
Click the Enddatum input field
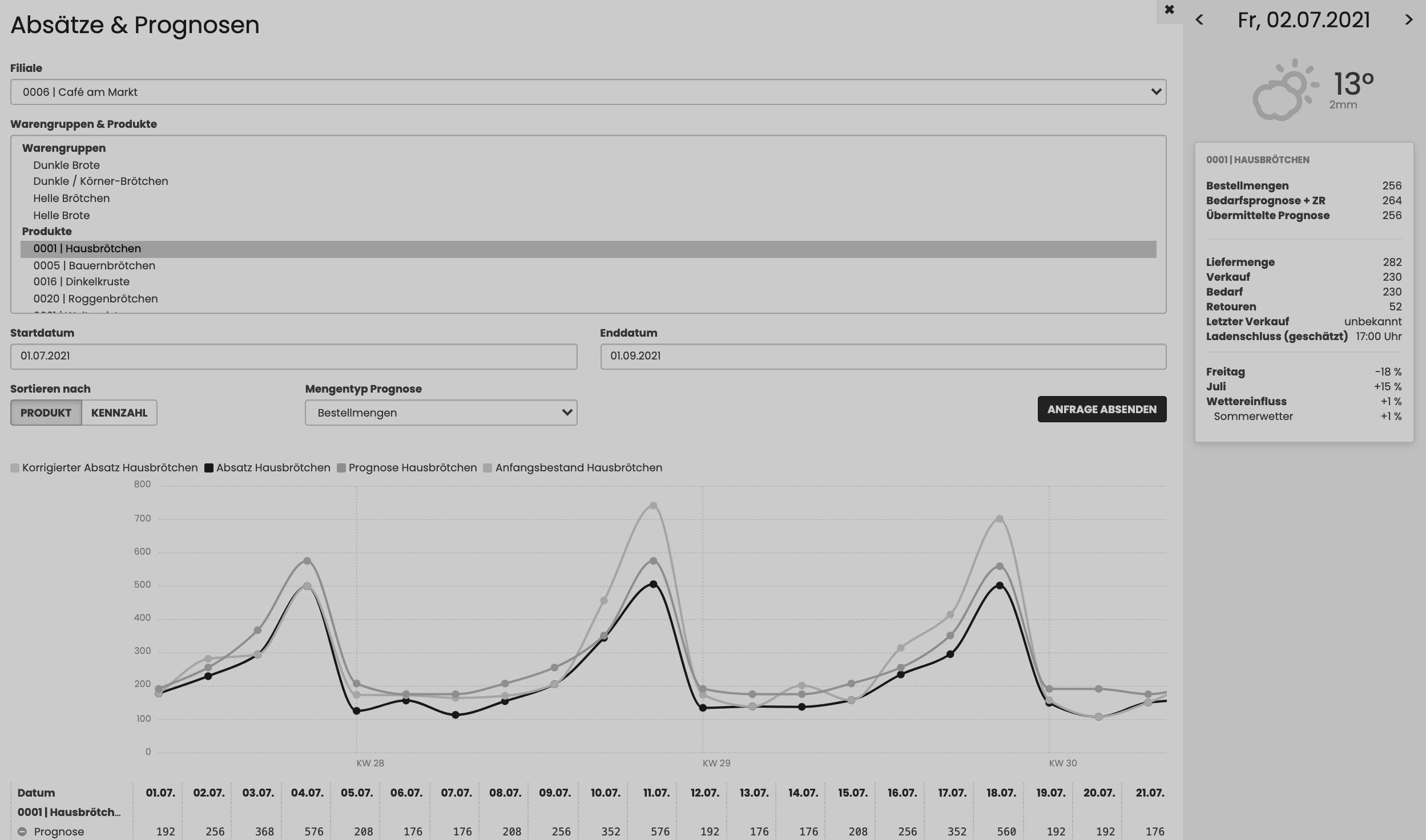(883, 356)
